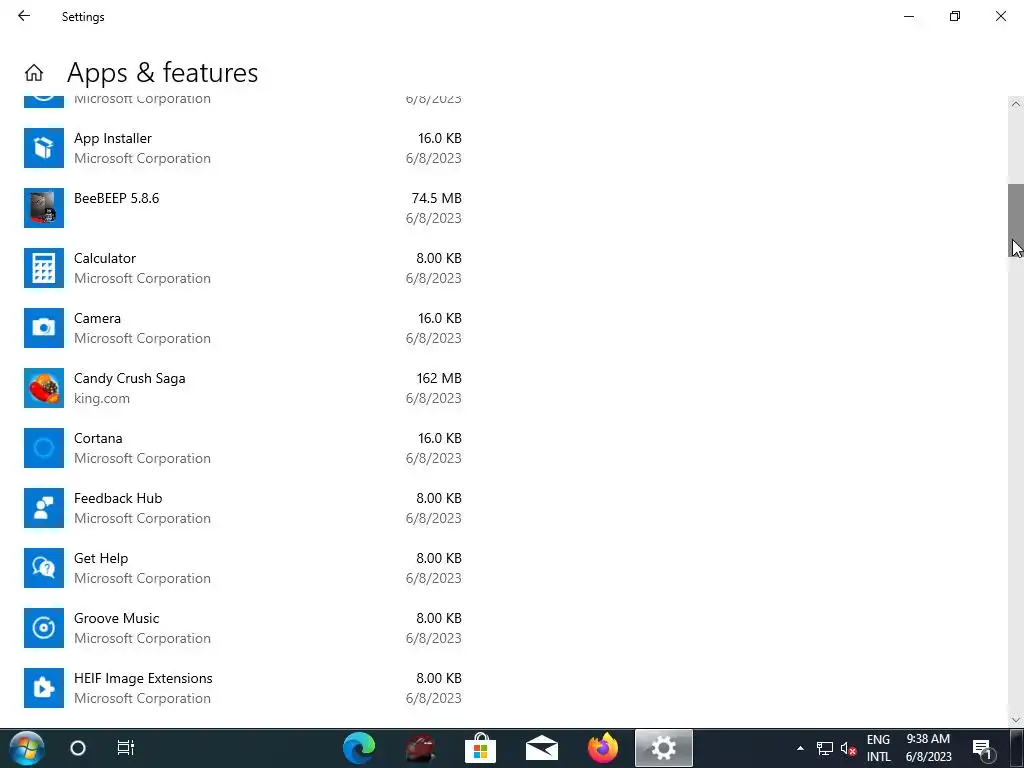Open the red BeeBEEP taskbar icon
Screen dimensions: 1024x768
tap(420, 748)
